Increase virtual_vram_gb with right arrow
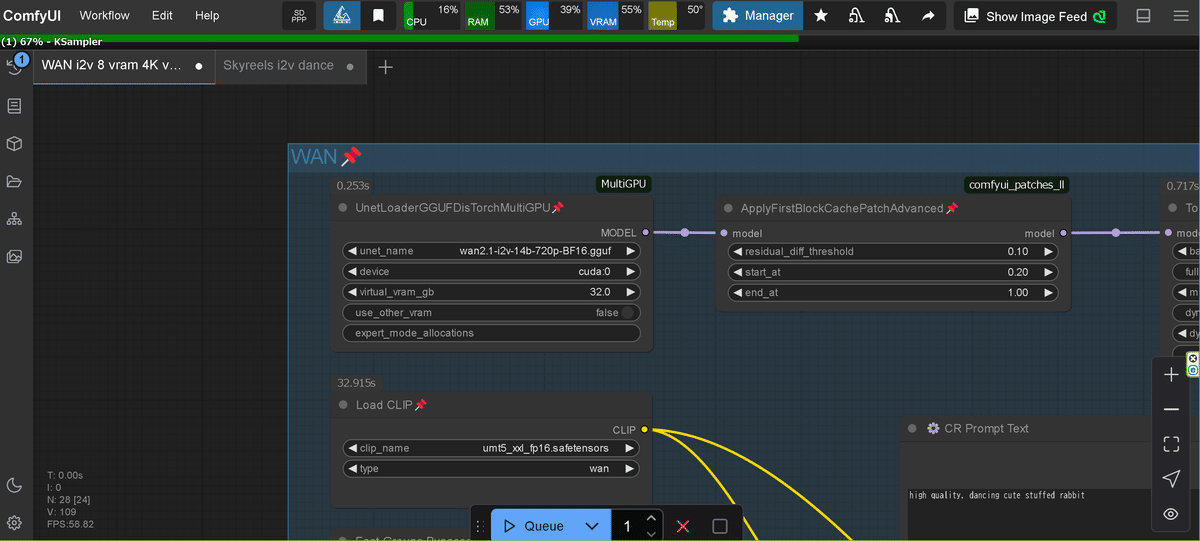The image size is (1200, 541). (x=630, y=292)
